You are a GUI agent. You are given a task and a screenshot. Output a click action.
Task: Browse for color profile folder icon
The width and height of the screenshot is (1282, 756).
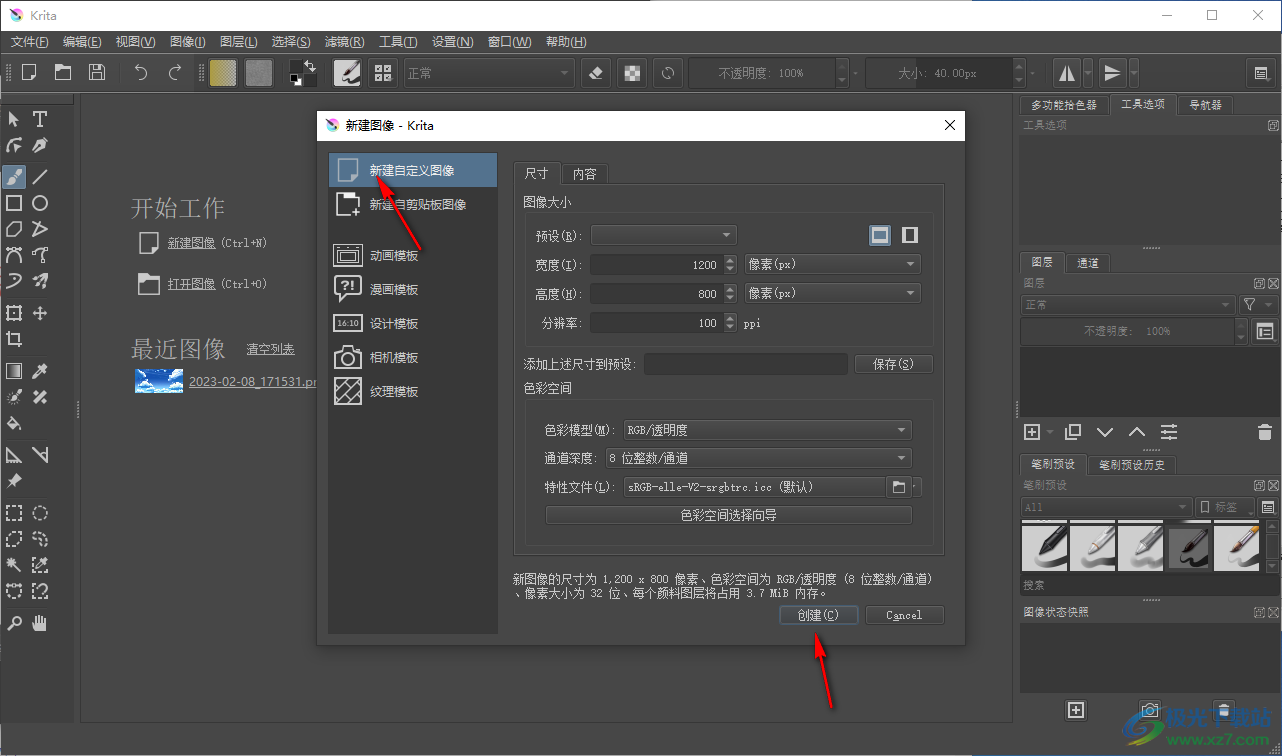[x=898, y=487]
